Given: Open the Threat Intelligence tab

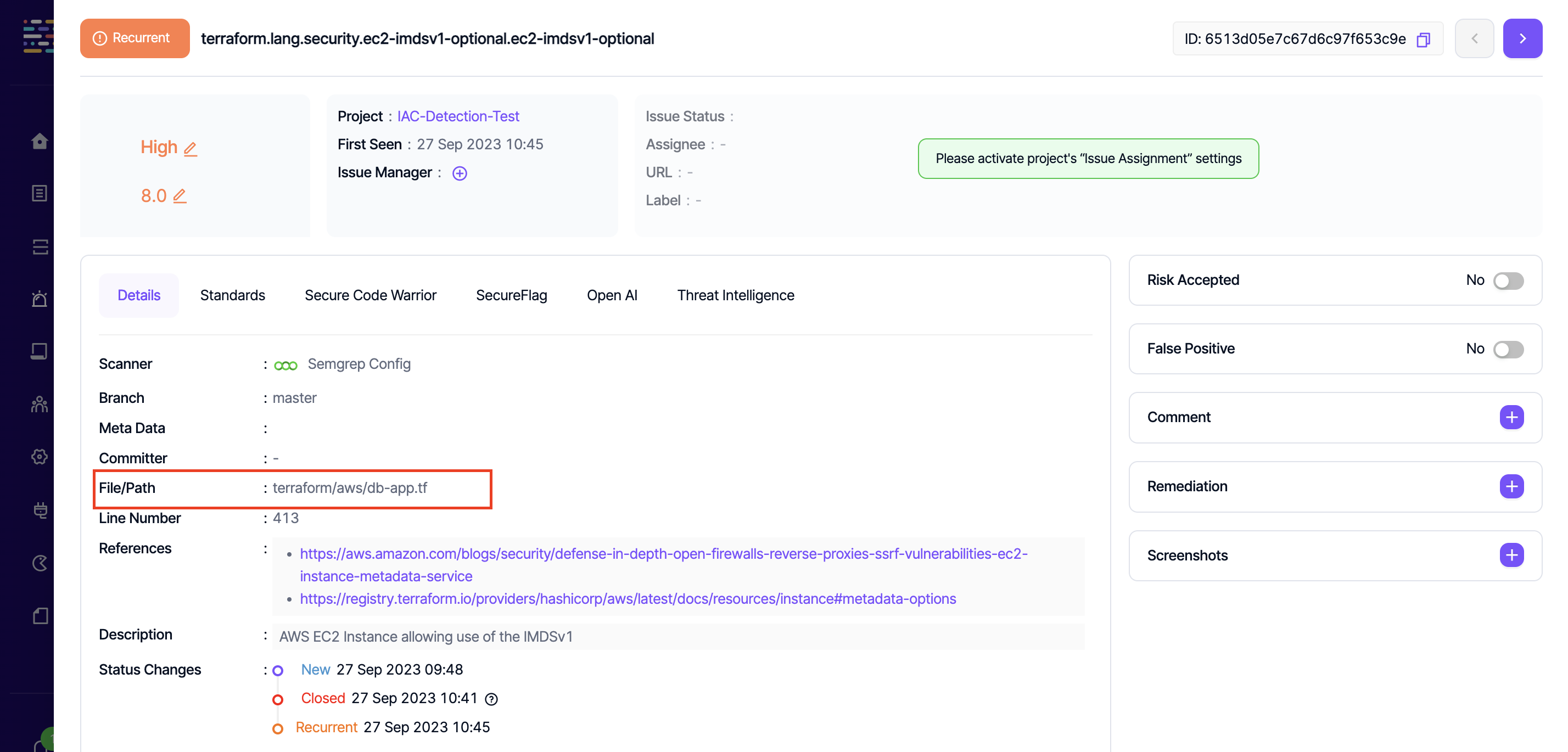Looking at the screenshot, I should click(735, 295).
